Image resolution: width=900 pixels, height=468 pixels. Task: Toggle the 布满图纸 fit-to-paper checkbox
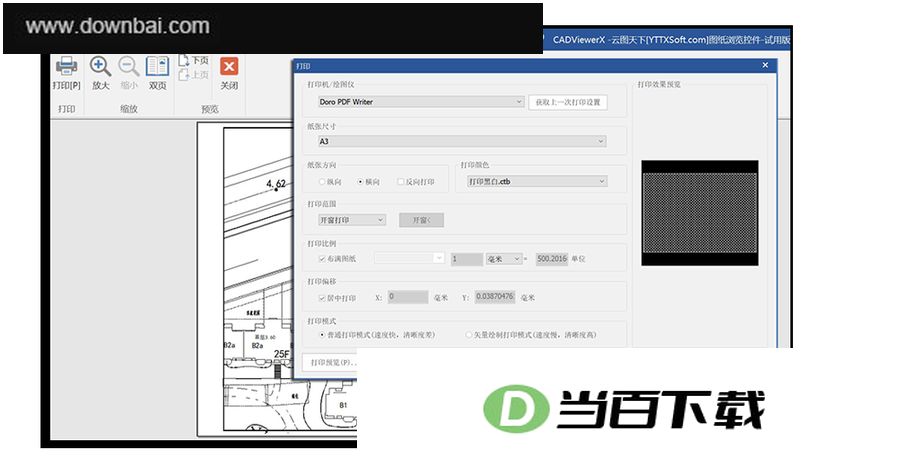click(322, 259)
